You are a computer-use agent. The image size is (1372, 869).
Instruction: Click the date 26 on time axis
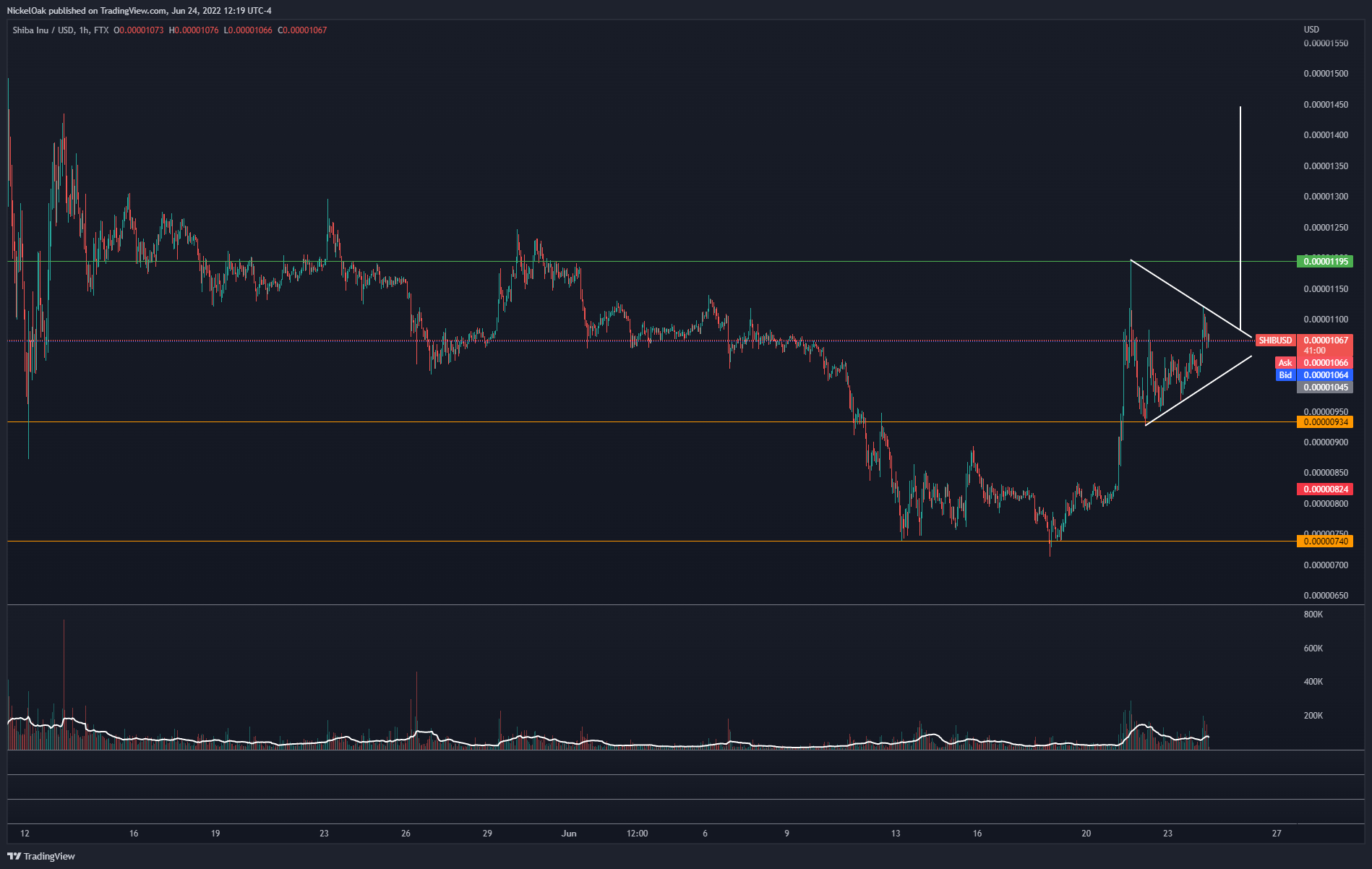(406, 834)
